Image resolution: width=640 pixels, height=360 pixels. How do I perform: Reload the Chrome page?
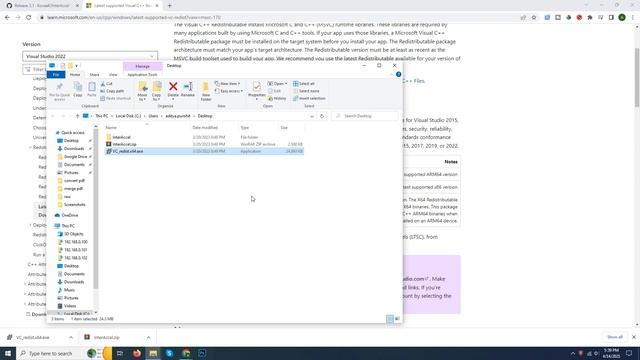[29, 18]
